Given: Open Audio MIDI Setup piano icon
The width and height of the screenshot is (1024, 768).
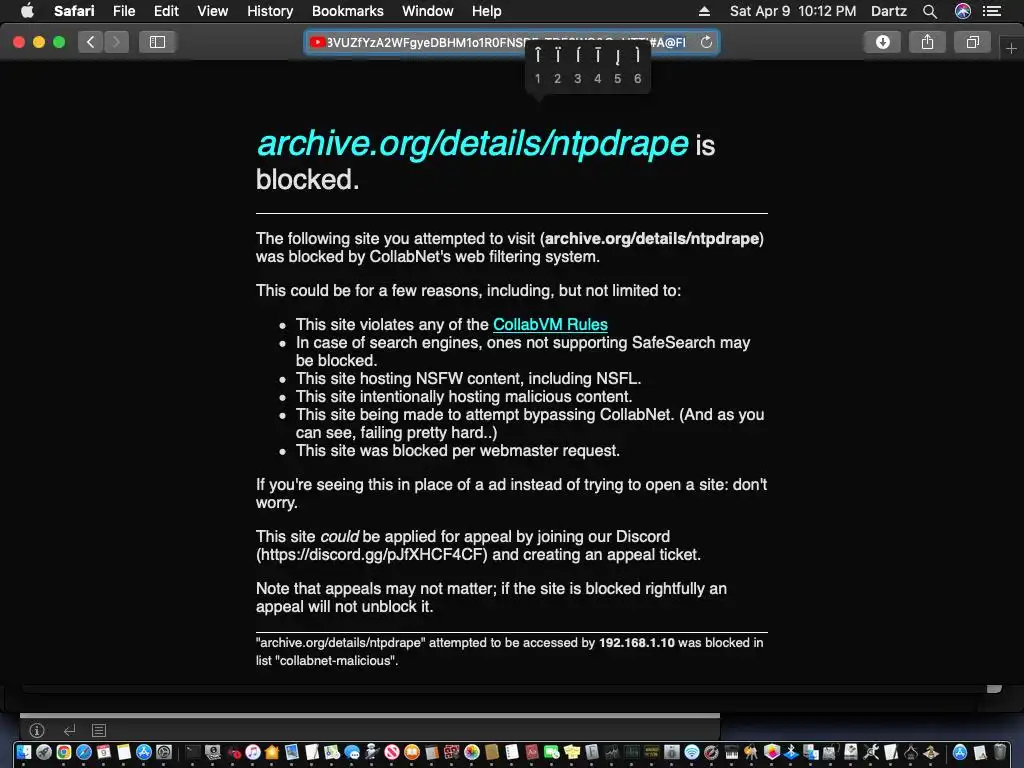Looking at the screenshot, I should [x=732, y=752].
